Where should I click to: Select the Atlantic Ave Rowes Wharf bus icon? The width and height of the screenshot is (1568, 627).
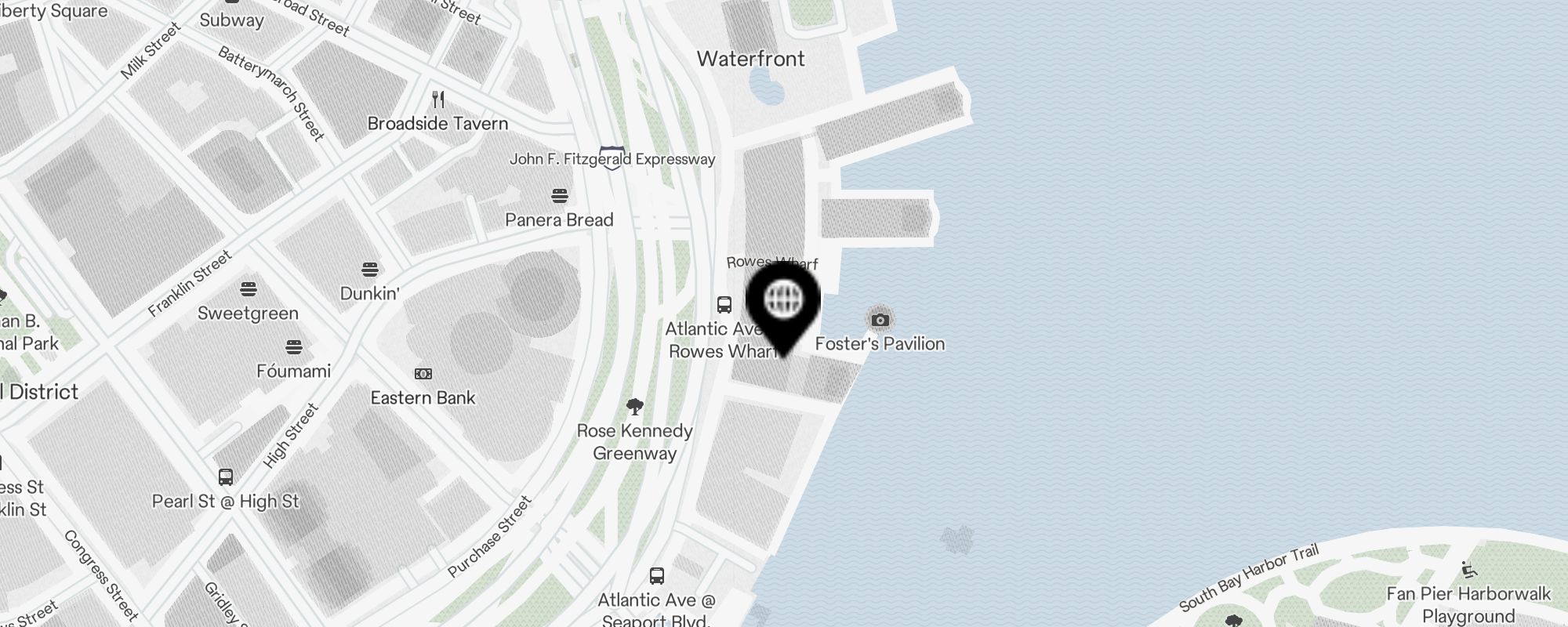(x=724, y=305)
